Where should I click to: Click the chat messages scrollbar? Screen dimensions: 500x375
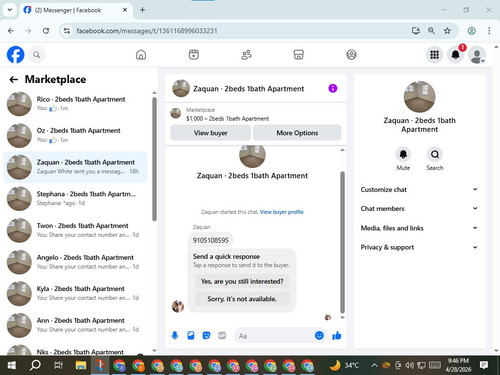point(342,242)
